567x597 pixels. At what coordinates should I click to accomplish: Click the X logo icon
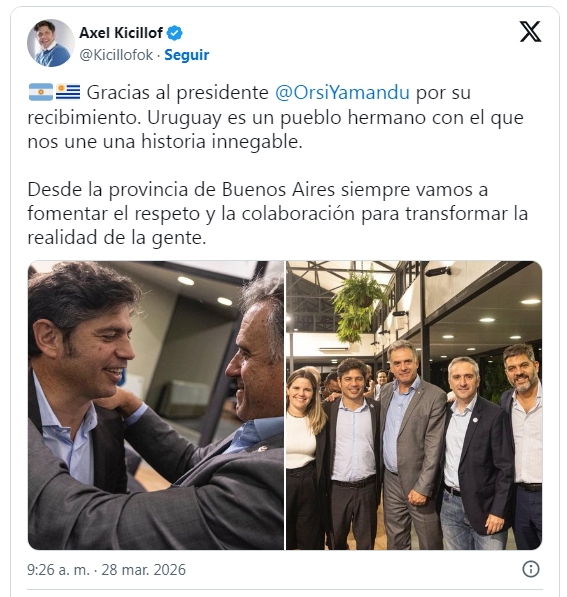(530, 32)
